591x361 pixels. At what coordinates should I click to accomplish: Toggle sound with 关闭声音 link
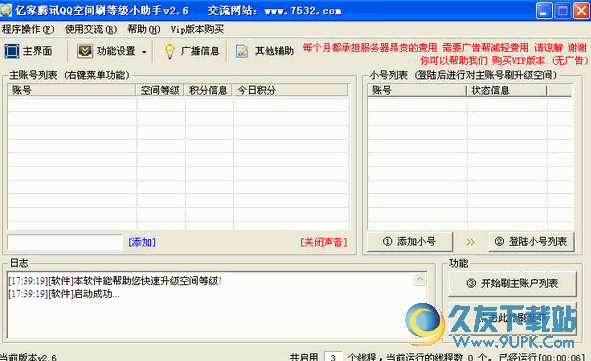tap(324, 242)
